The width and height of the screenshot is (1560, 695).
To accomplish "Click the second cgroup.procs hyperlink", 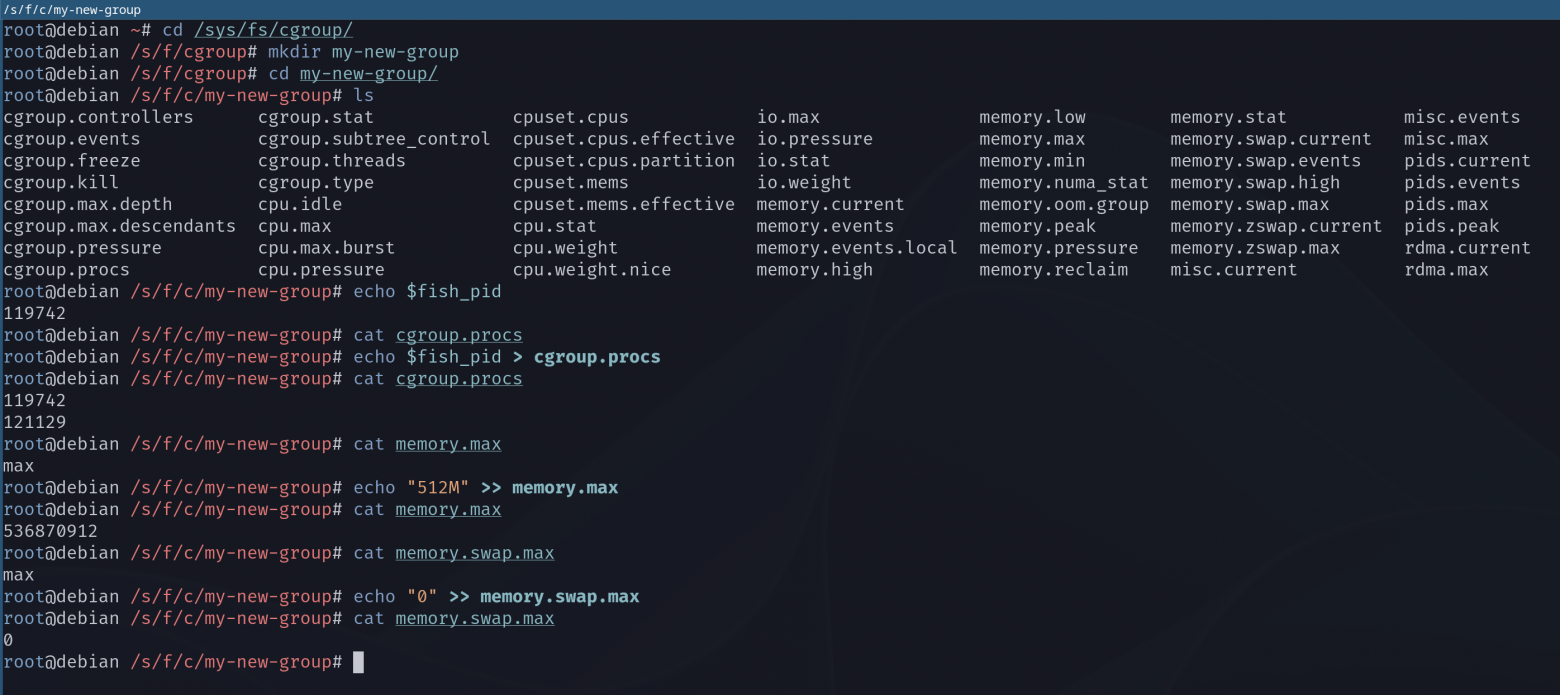I will 459,378.
